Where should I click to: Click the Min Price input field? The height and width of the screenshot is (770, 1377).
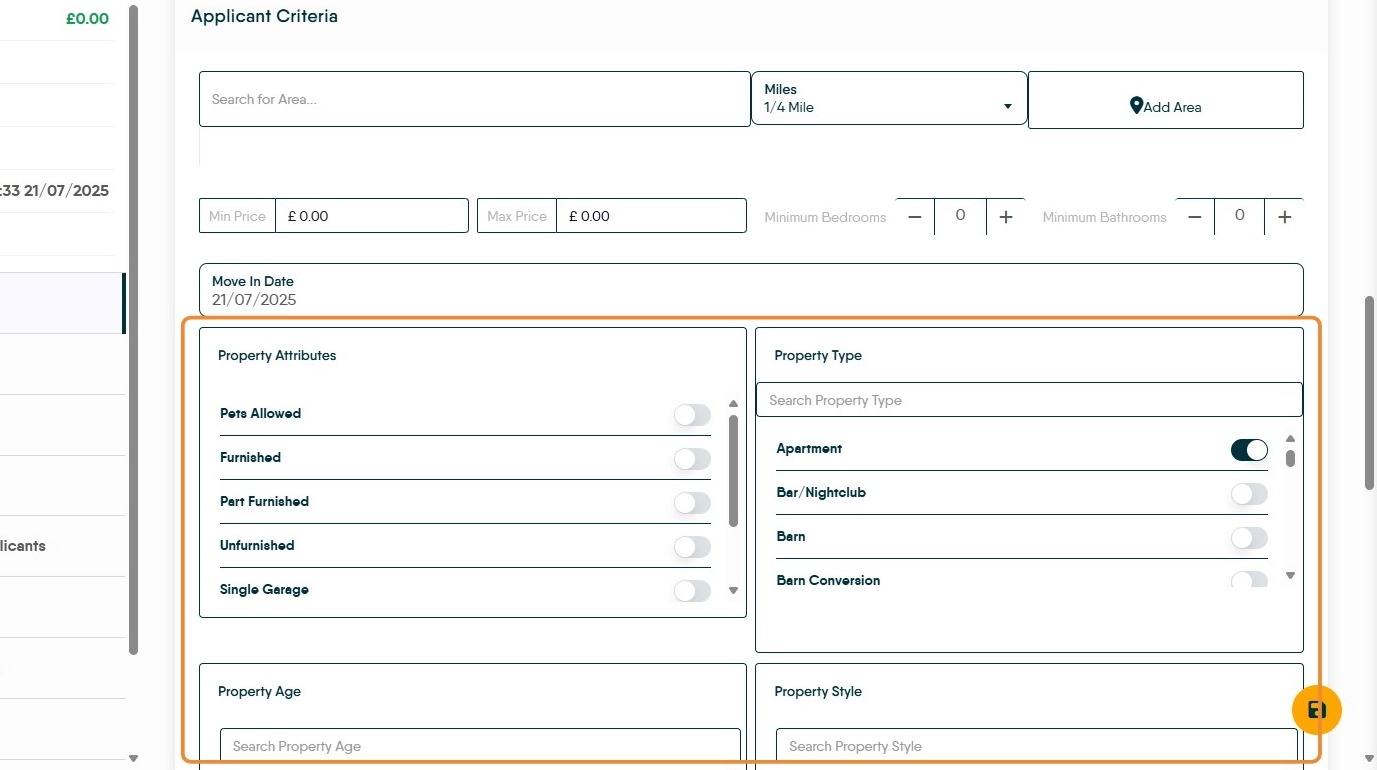tap(371, 216)
